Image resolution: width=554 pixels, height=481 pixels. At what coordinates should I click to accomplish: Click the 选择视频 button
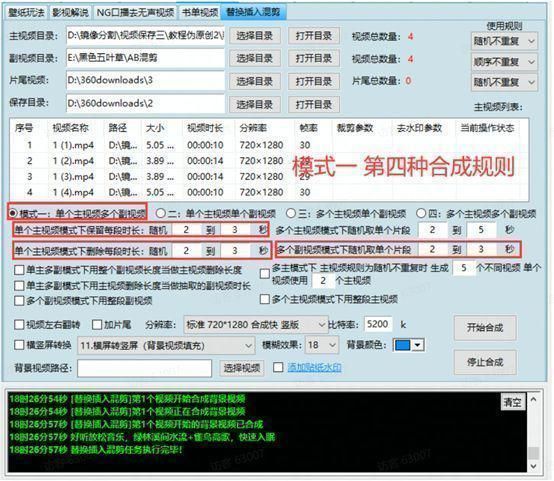tap(242, 368)
